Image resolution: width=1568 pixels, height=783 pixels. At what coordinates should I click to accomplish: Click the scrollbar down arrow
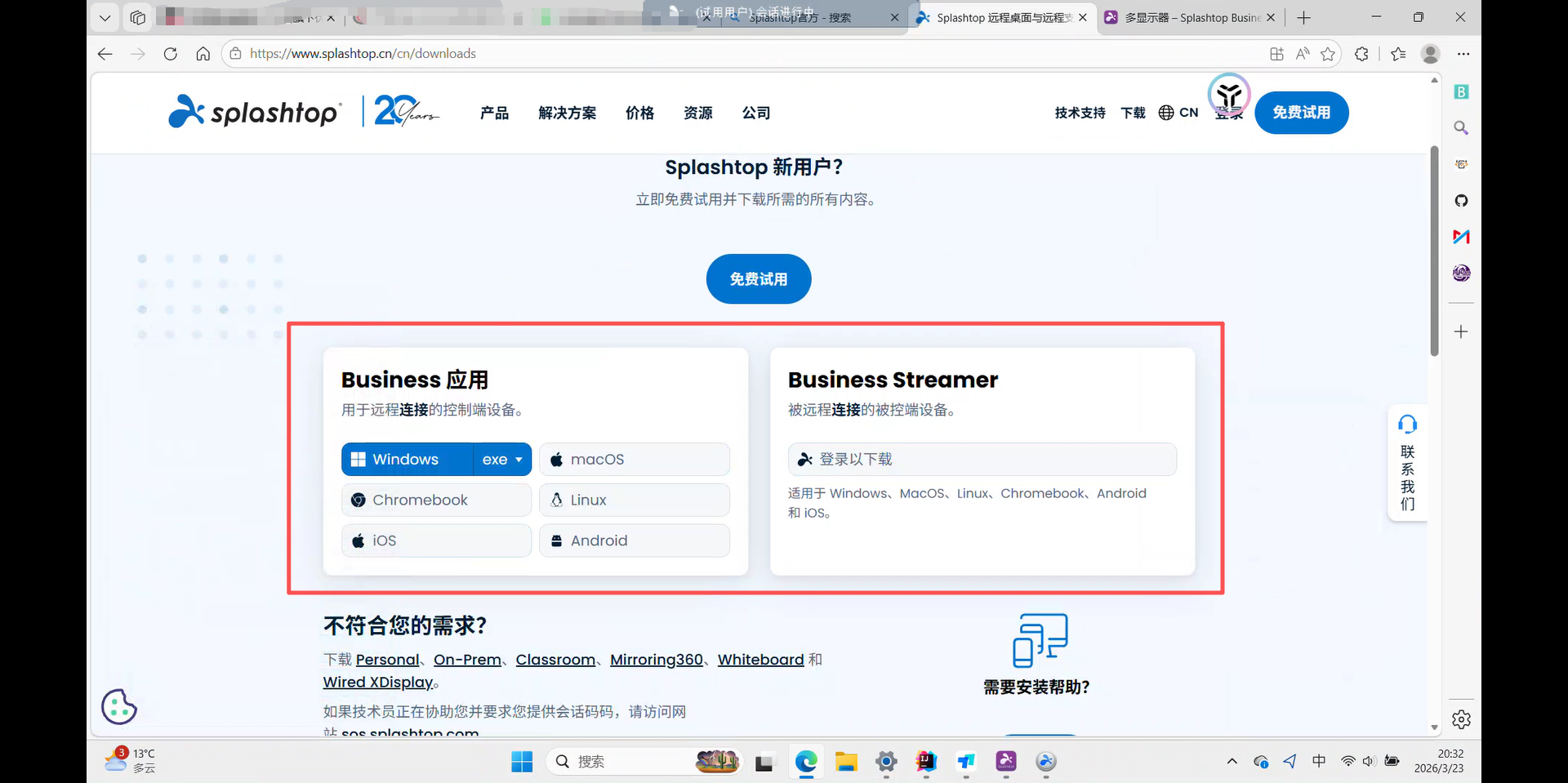[x=1434, y=727]
